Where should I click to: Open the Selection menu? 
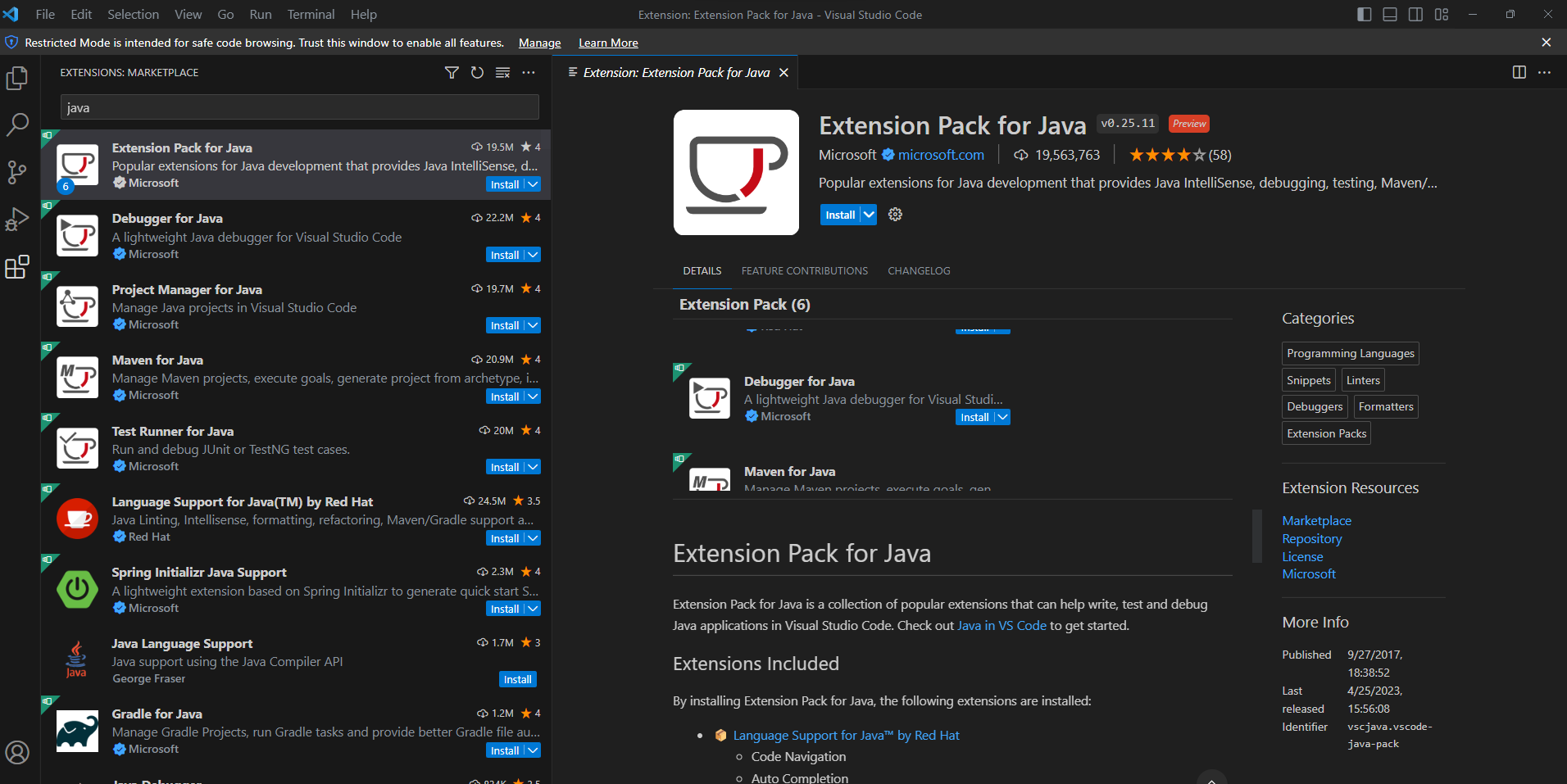tap(133, 15)
